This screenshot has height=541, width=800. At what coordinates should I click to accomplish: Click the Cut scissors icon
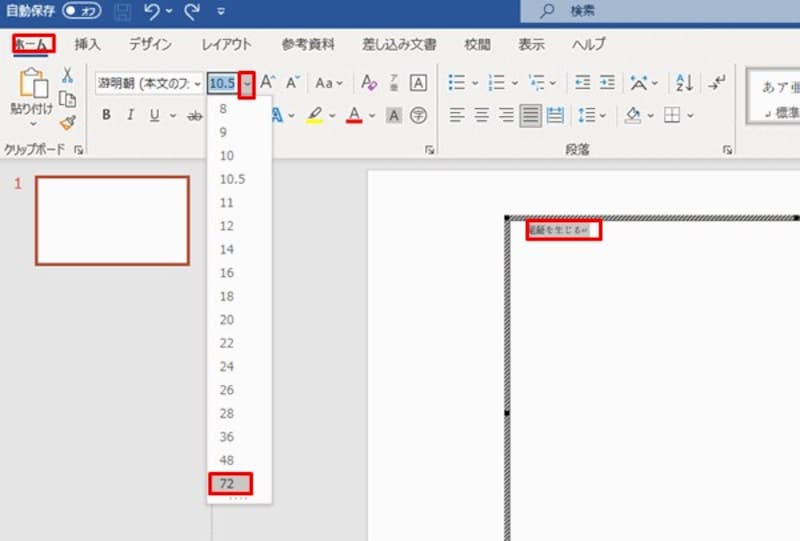click(x=67, y=76)
